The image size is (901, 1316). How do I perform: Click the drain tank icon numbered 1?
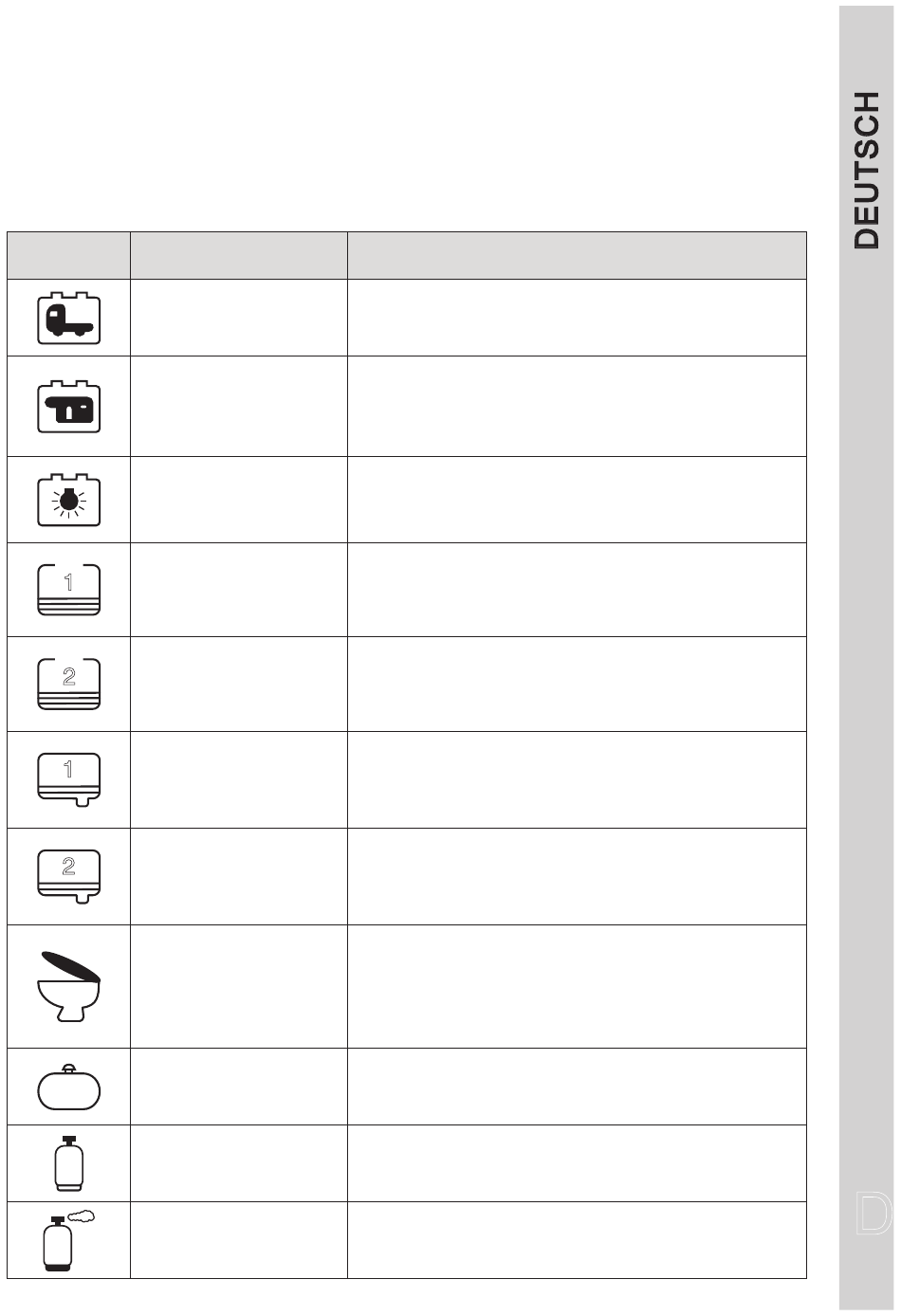pos(68,779)
